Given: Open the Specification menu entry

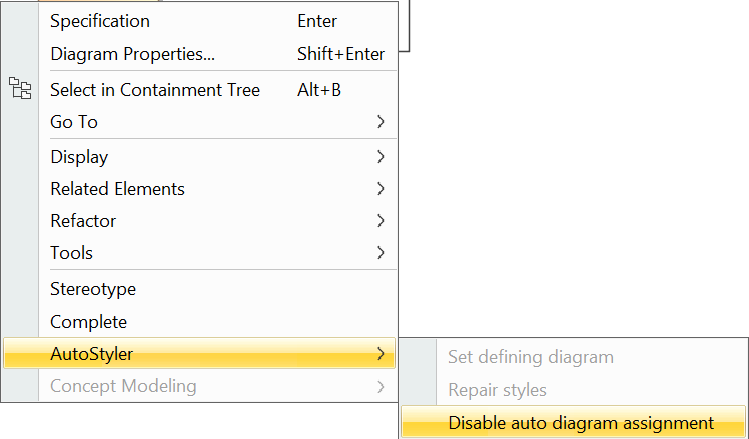Looking at the screenshot, I should click(x=100, y=21).
